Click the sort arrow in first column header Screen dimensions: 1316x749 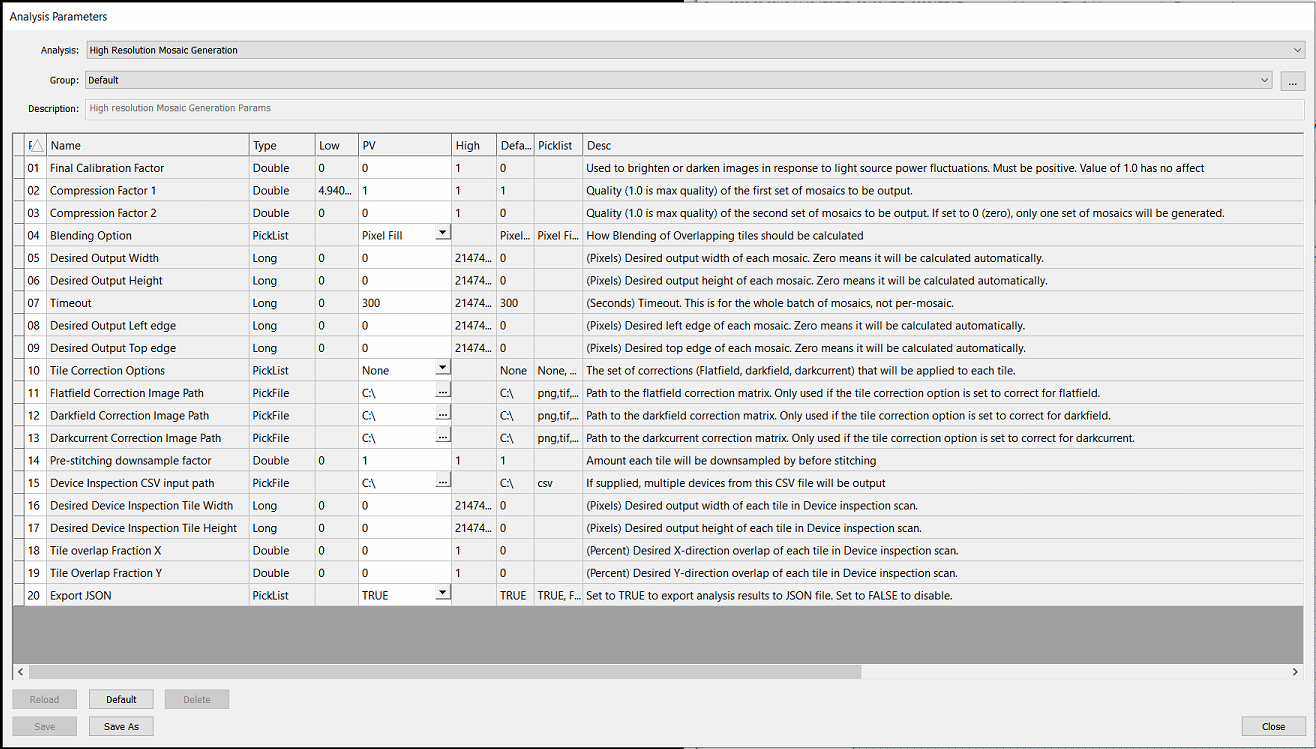pos(35,146)
